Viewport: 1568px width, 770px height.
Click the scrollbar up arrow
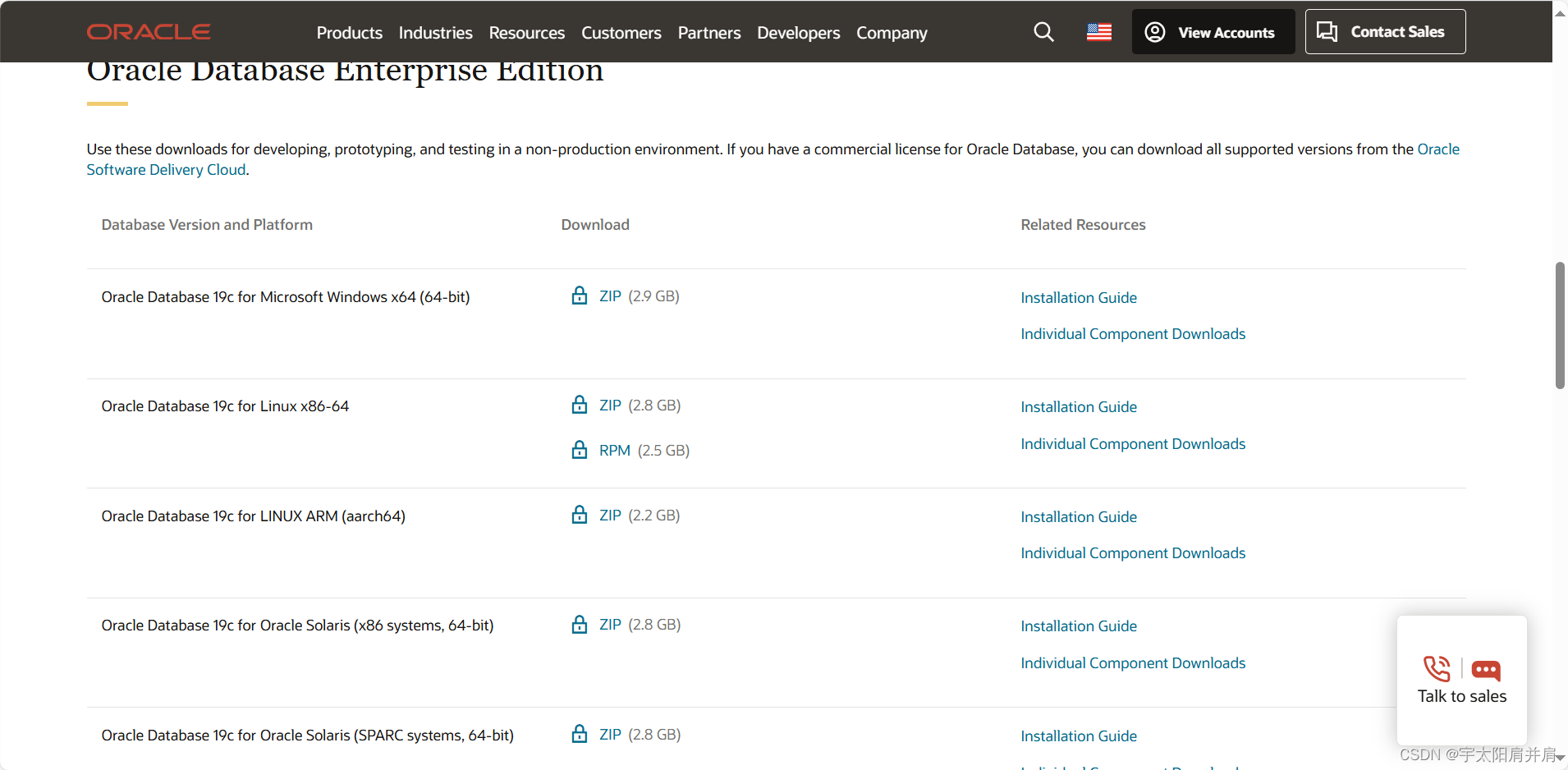tap(1560, 14)
